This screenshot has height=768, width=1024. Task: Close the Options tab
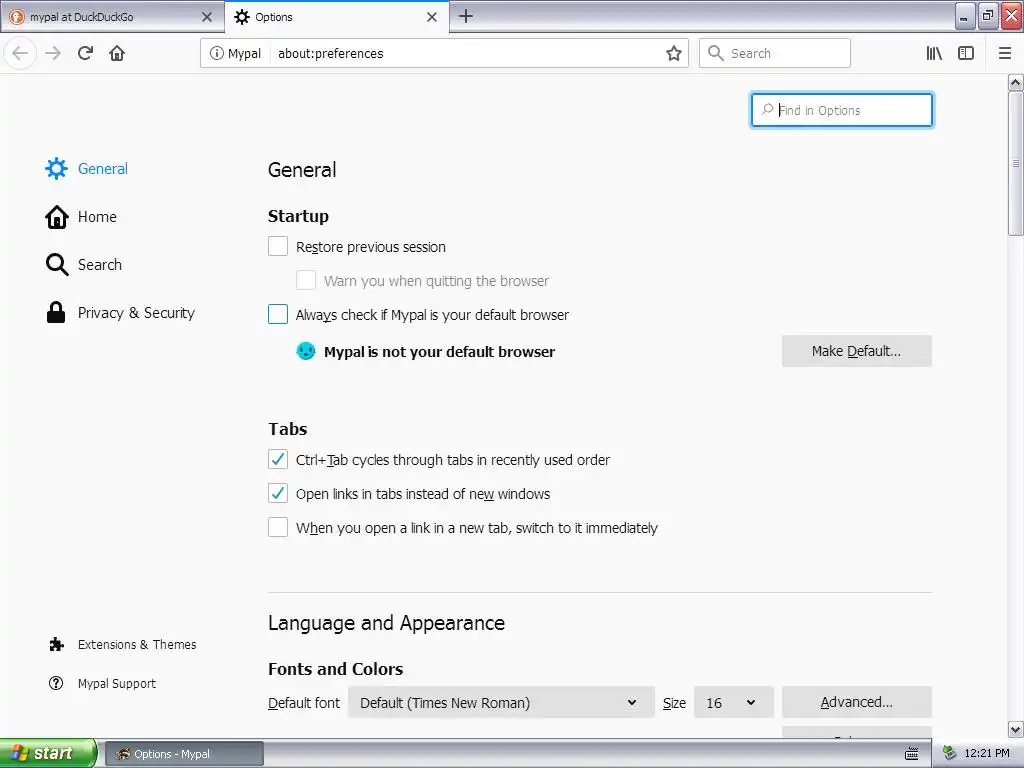pos(432,17)
